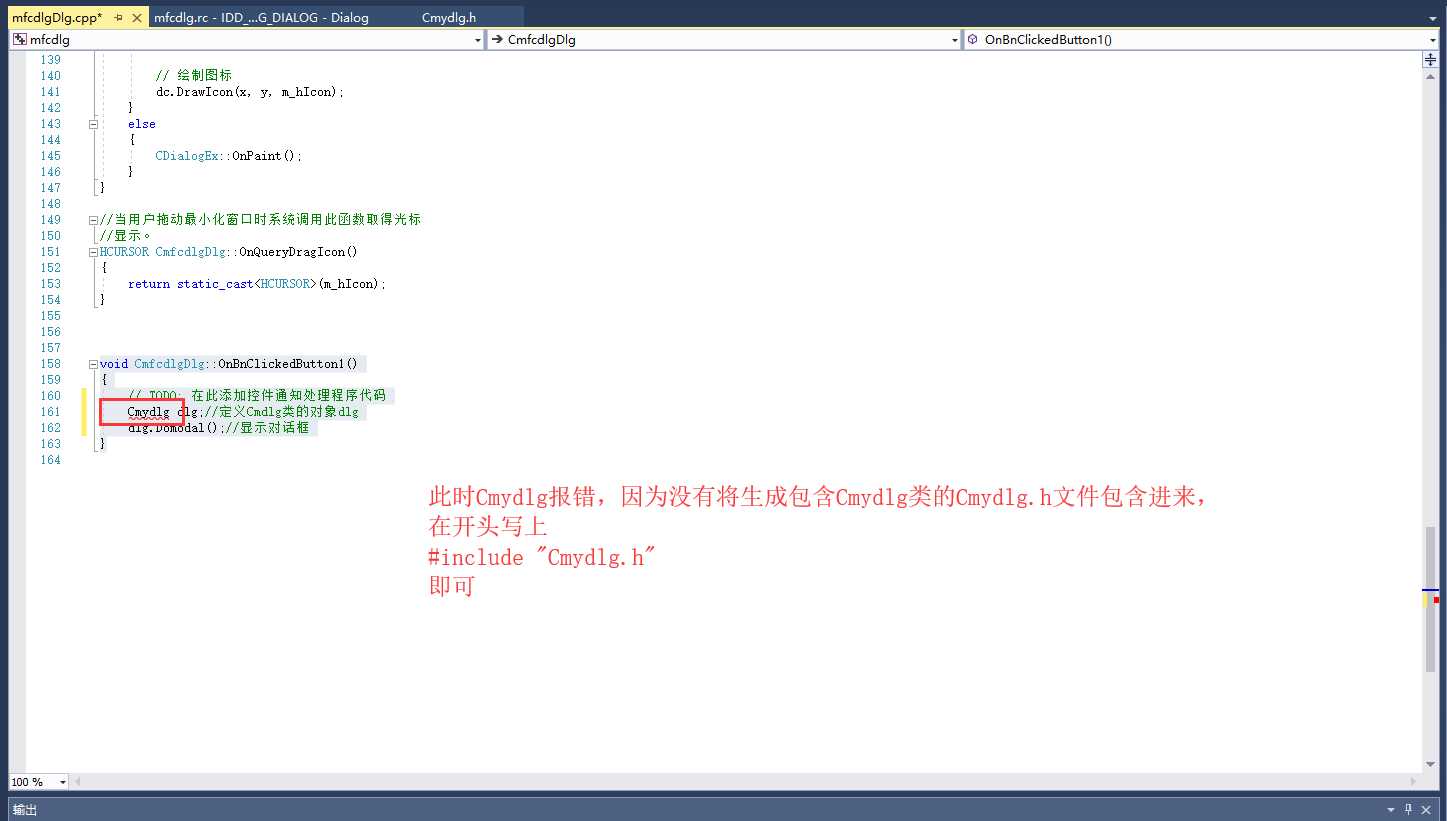Open the mfcdlg project scope dropdown
The height and width of the screenshot is (821, 1447).
[477, 40]
